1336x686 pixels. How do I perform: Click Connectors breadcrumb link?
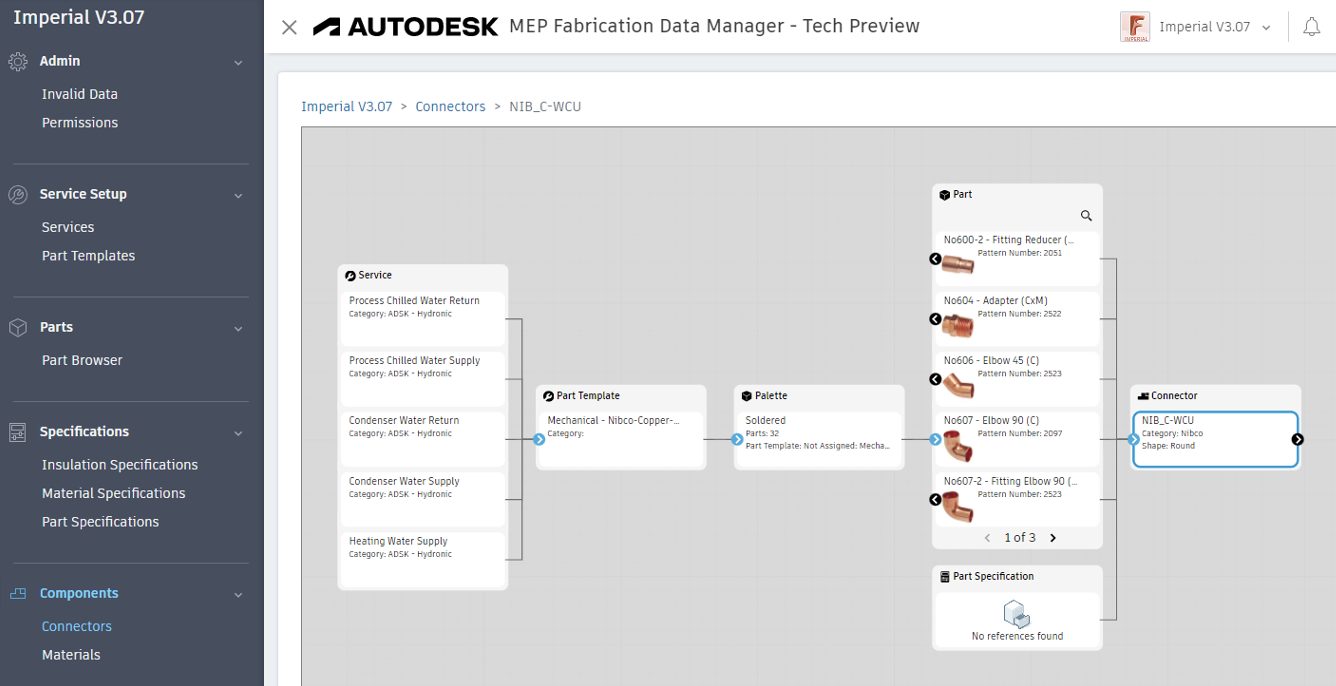(450, 106)
